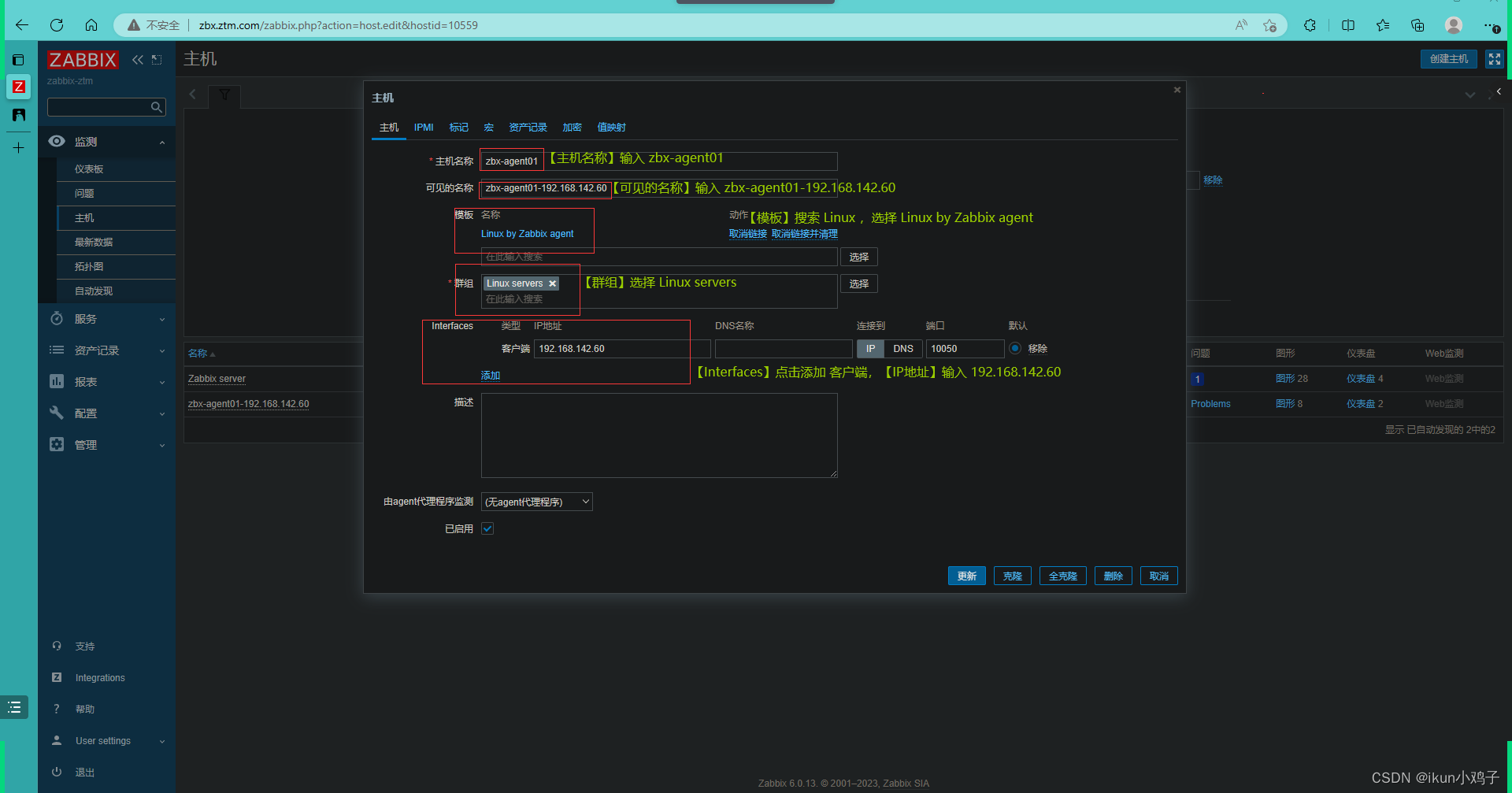The height and width of the screenshot is (793, 1512).
Task: Open Dashboard in Monitoring submenu
Action: coord(89,169)
